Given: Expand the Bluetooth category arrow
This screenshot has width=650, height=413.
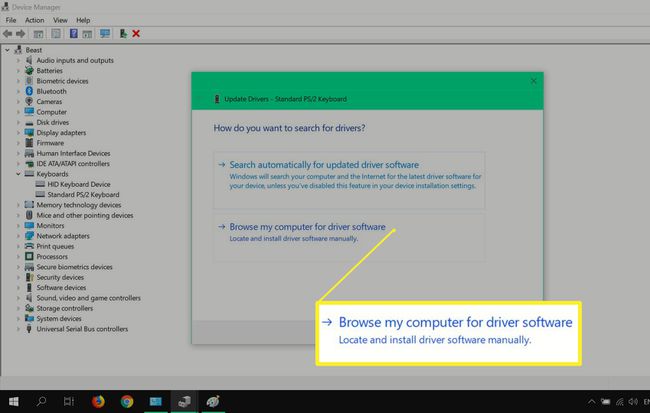Looking at the screenshot, I should [x=18, y=91].
